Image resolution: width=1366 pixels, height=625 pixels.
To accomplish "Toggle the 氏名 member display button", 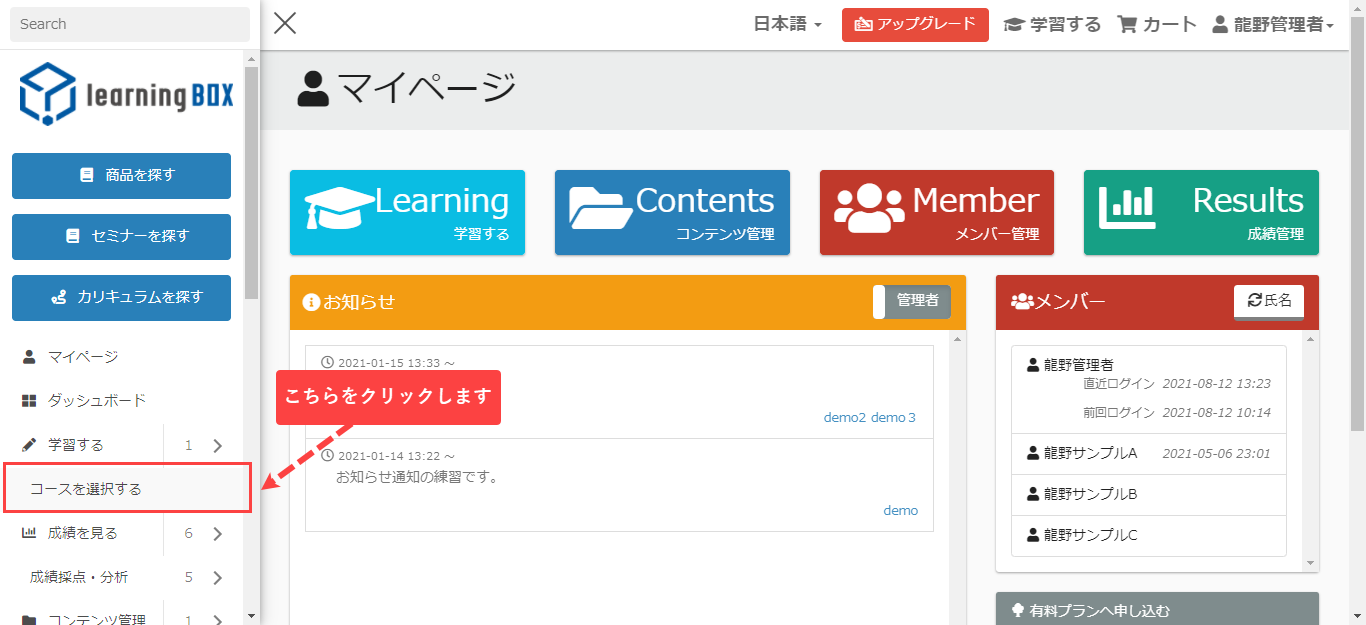I will [x=1269, y=301].
